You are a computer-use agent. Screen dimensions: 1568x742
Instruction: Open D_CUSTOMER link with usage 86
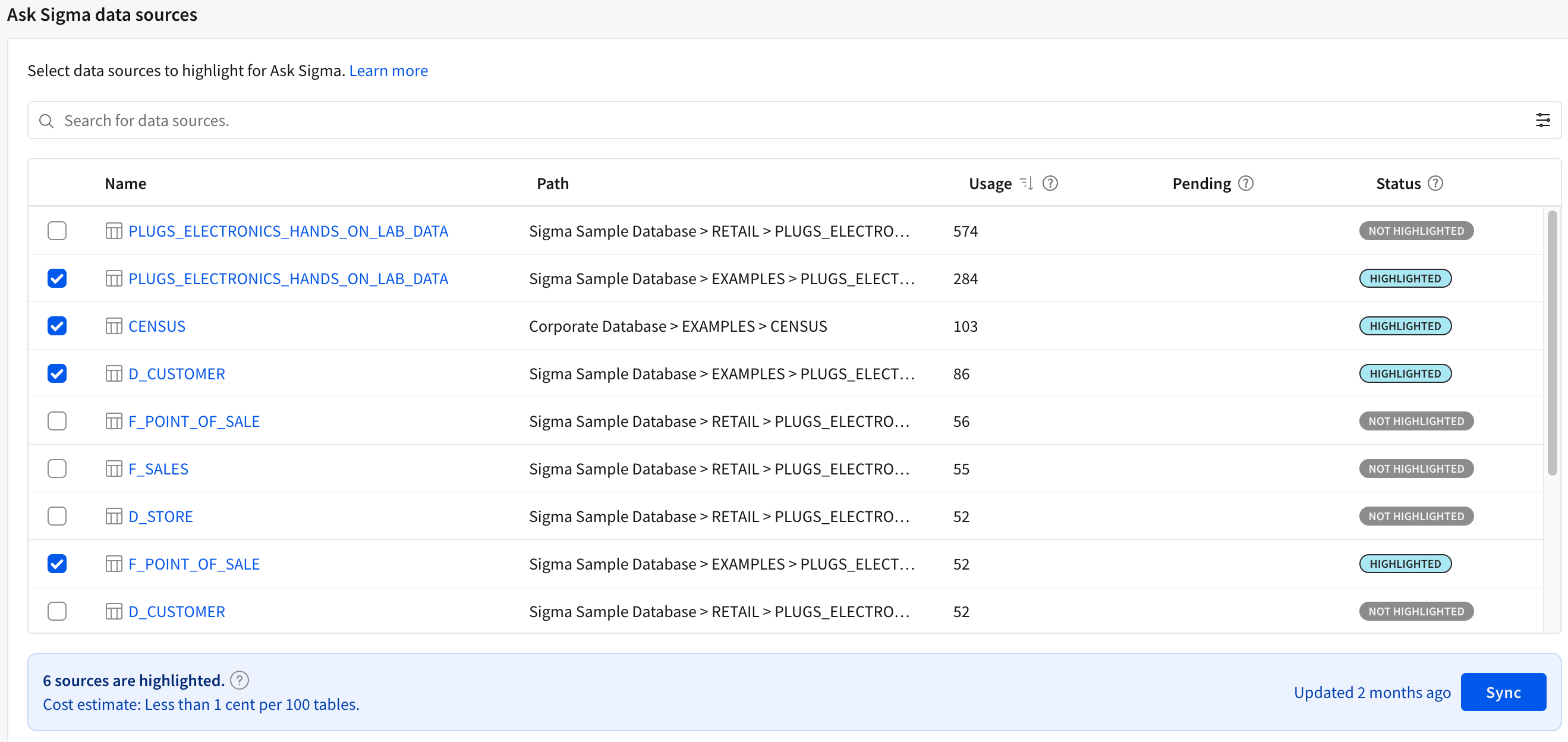(x=177, y=373)
